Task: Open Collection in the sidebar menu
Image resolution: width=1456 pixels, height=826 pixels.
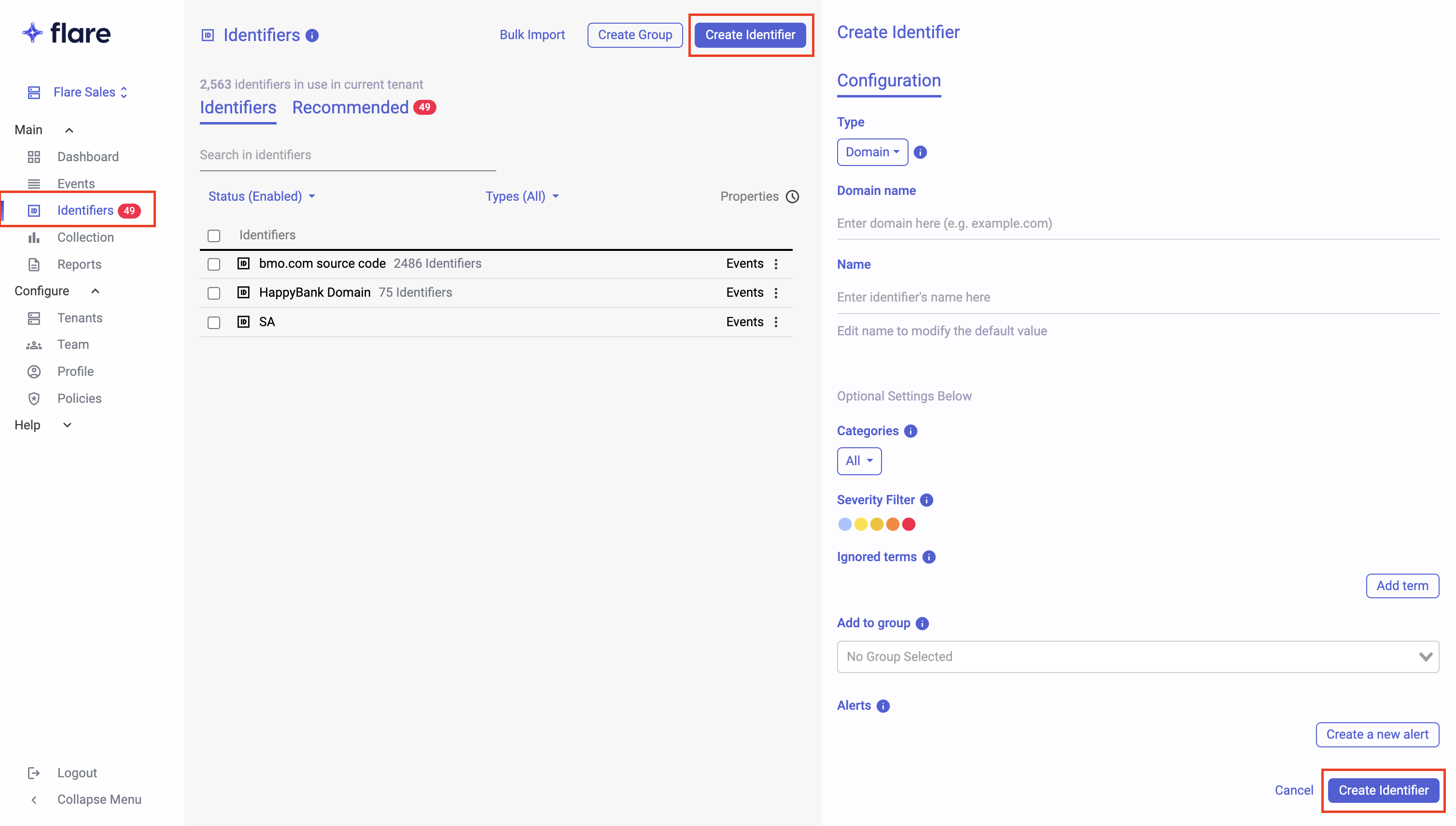Action: [x=85, y=237]
